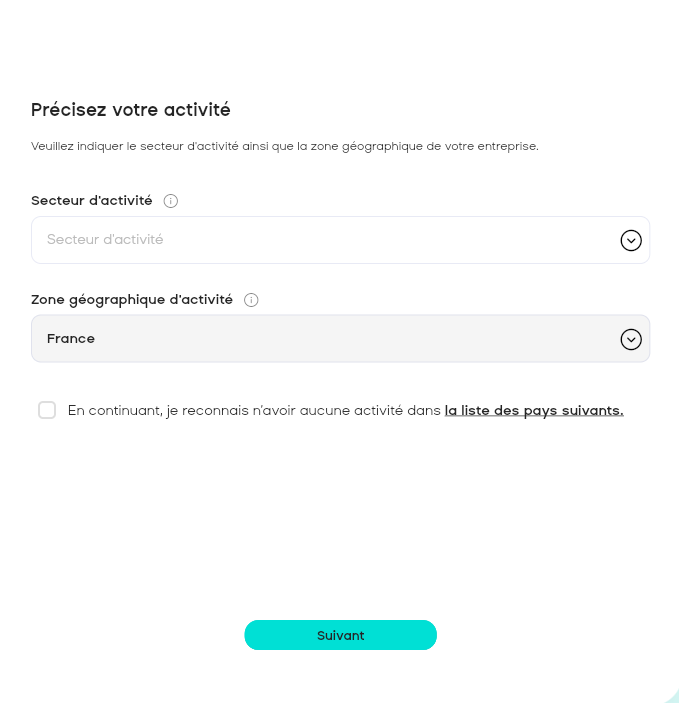Click the "Secteur d'activité" field label

point(92,201)
